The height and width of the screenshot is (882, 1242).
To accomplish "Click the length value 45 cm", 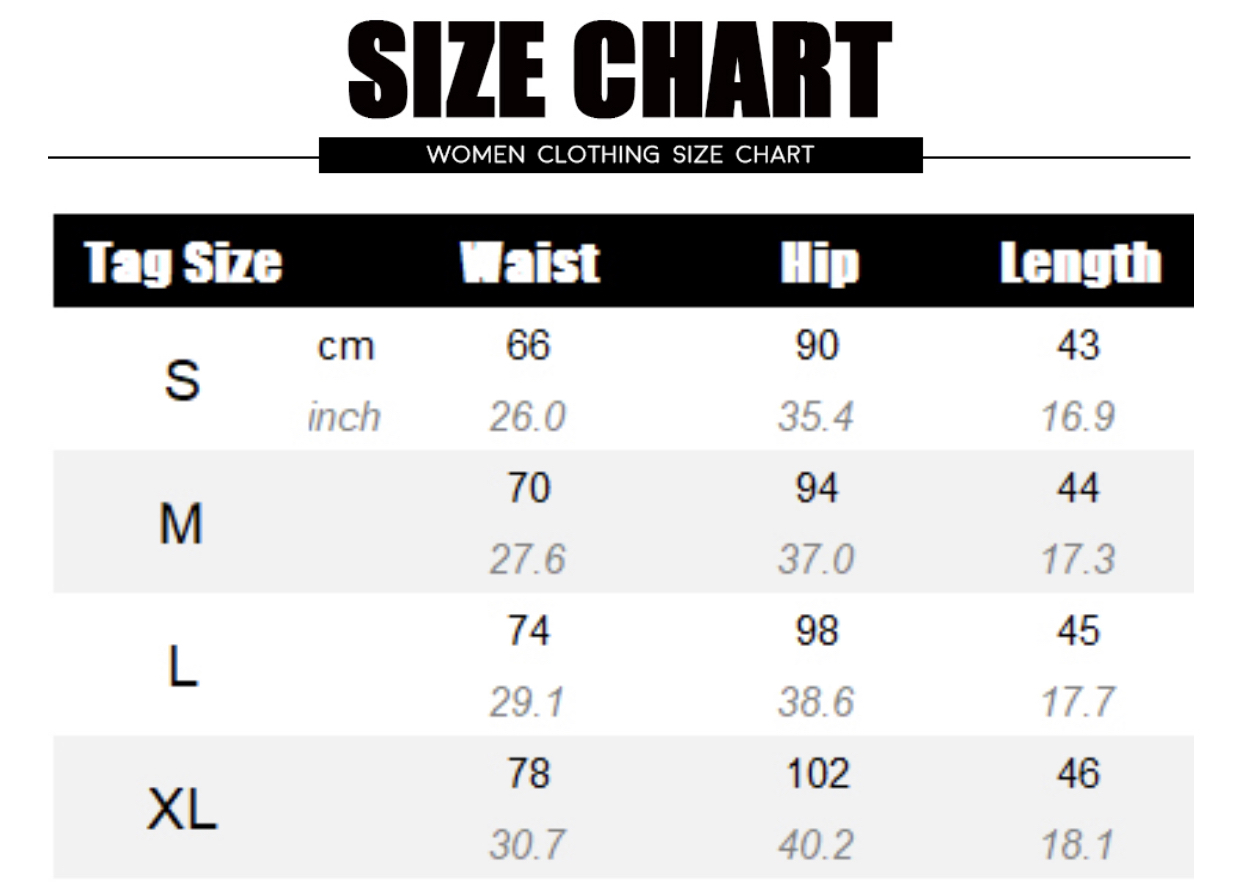I will tap(1077, 631).
